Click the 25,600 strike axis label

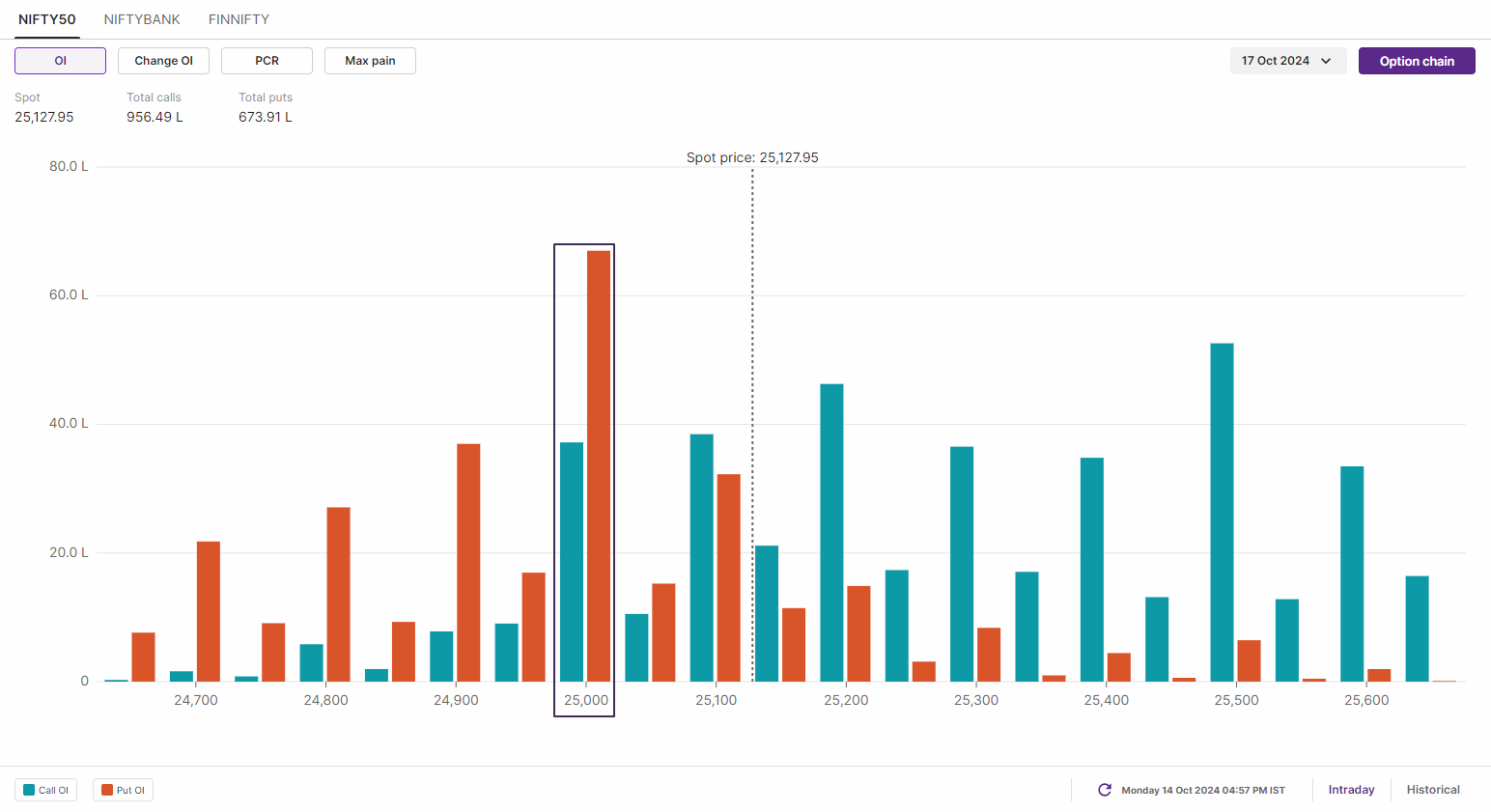pyautogui.click(x=1366, y=700)
